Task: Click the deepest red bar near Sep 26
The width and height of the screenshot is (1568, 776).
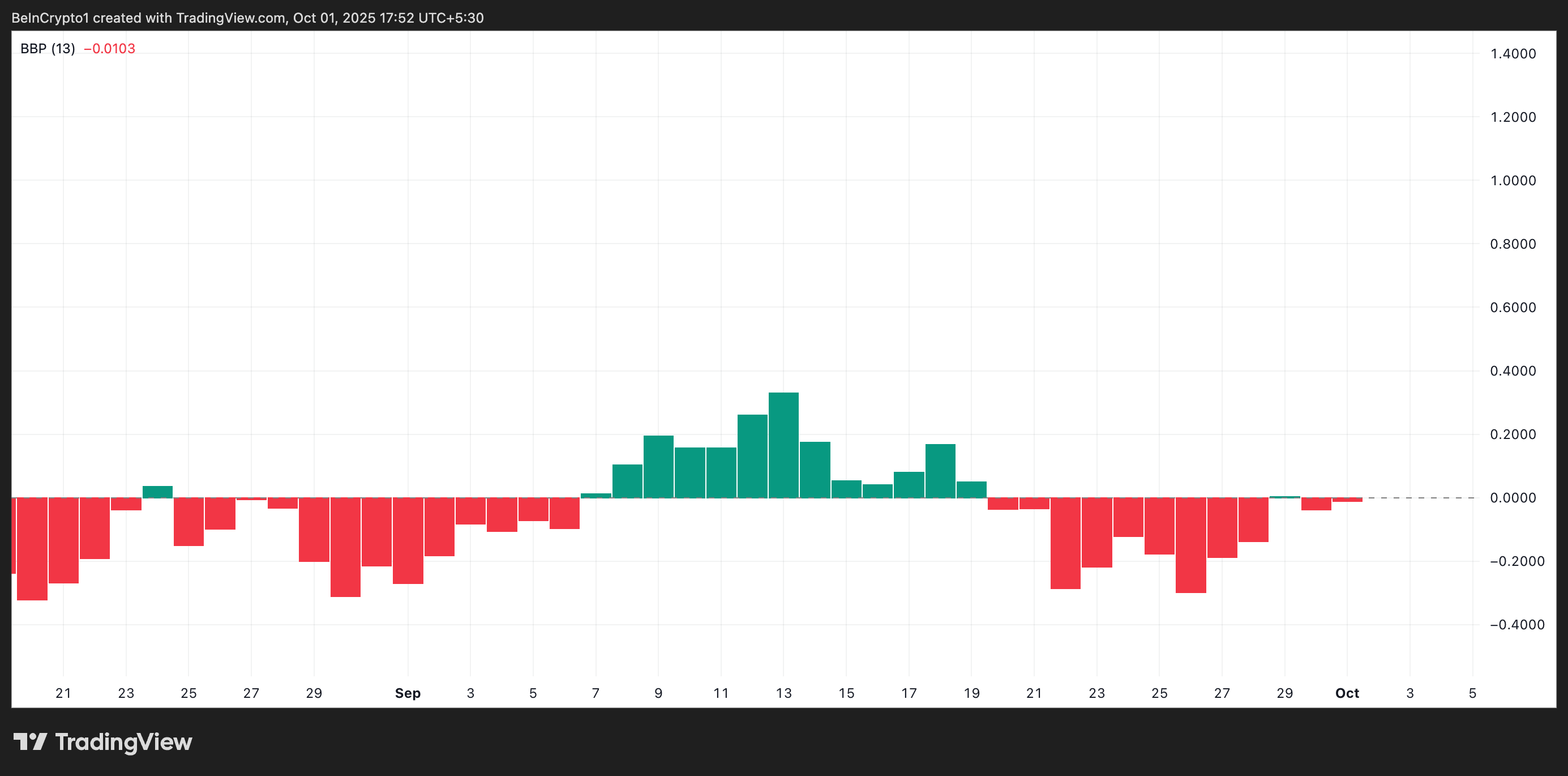Action: coord(1190,545)
